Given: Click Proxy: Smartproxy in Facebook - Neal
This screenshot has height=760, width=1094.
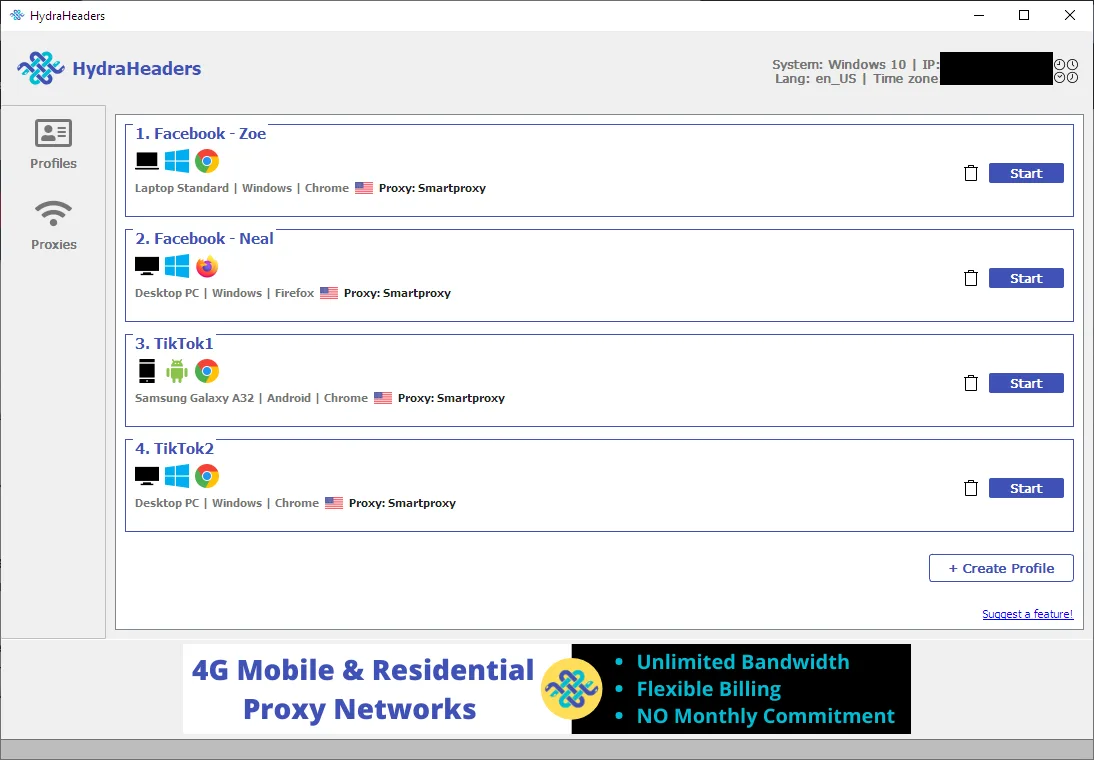Looking at the screenshot, I should click(x=397, y=293).
